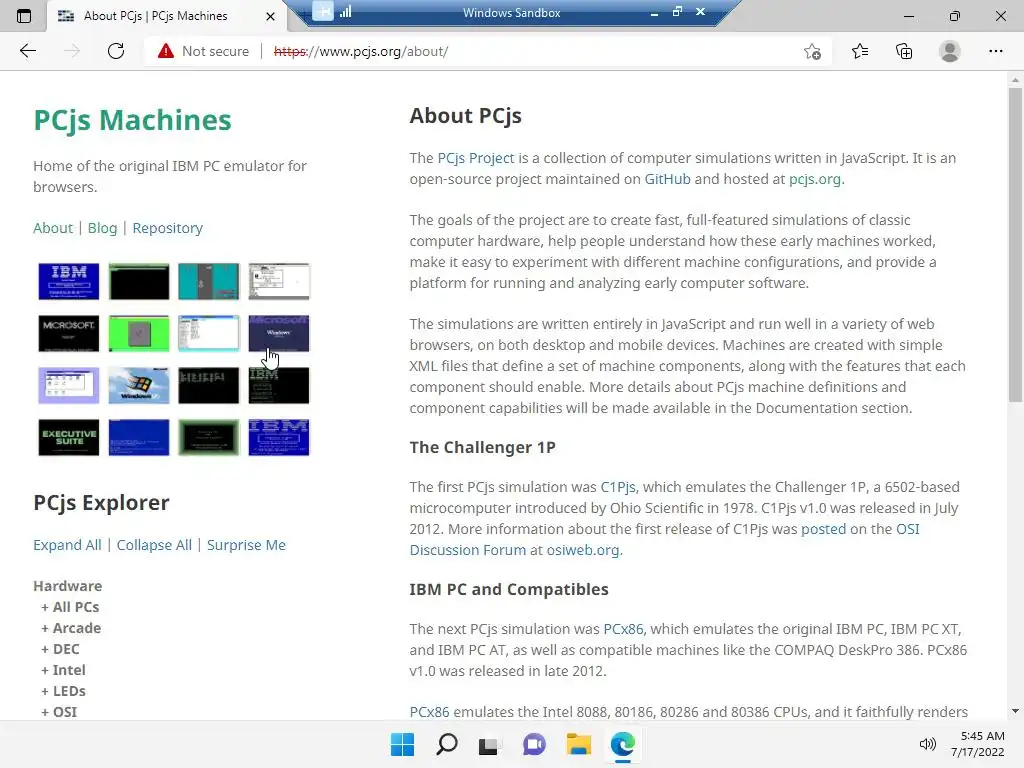The width and height of the screenshot is (1024, 768).
Task: Click Collapse All in PCjs Explorer
Action: [154, 545]
